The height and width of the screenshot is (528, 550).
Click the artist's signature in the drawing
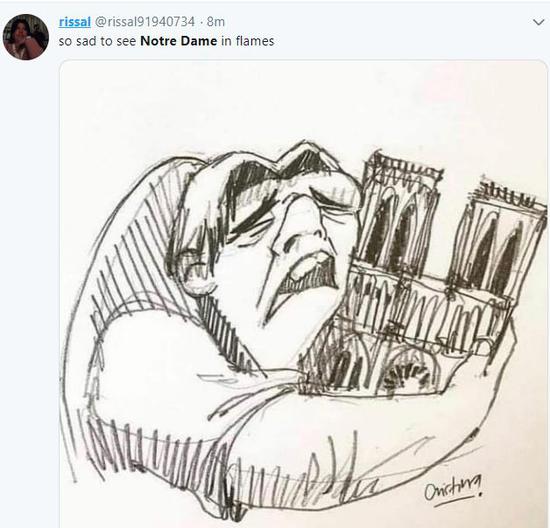click(454, 489)
